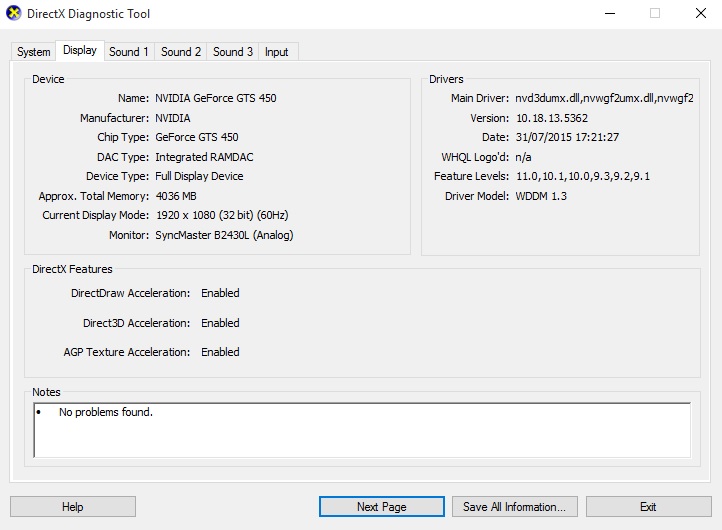
Task: Click the value 'Full Display Device'
Action: (x=199, y=176)
